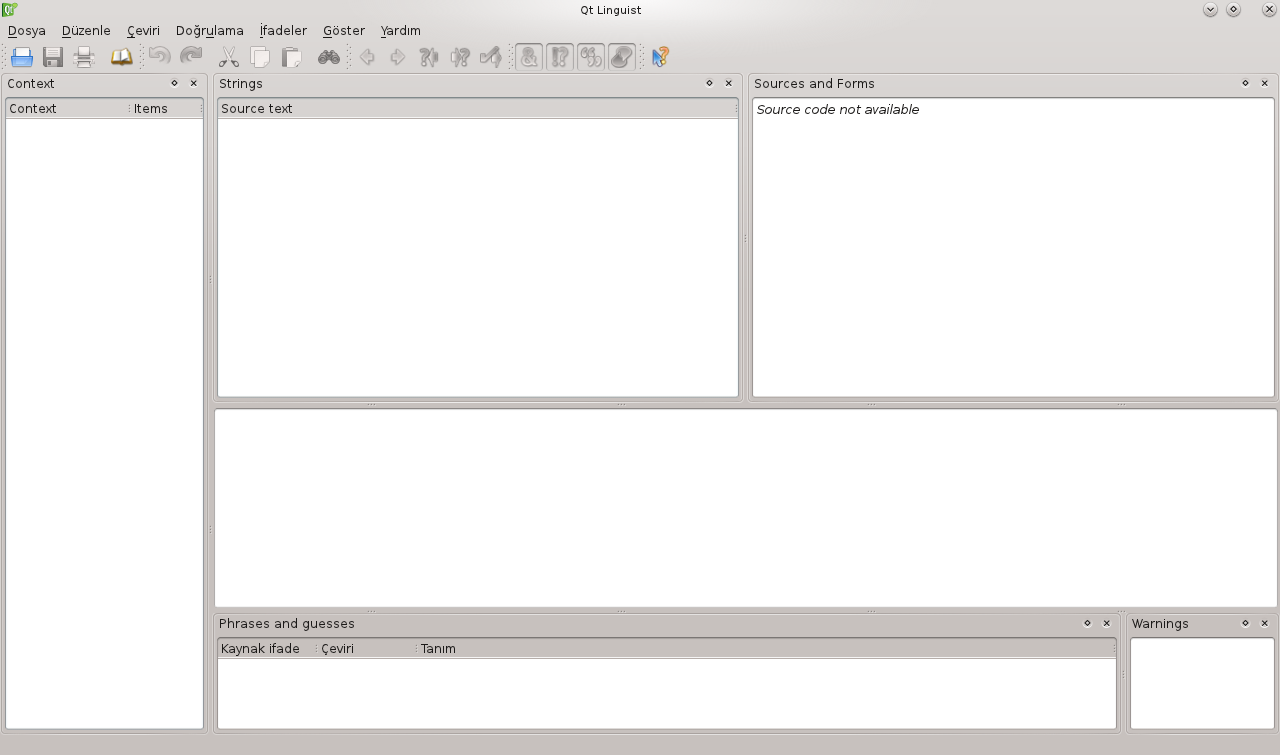Float the Strings dock panel
Image resolution: width=1280 pixels, height=755 pixels.
(x=709, y=84)
